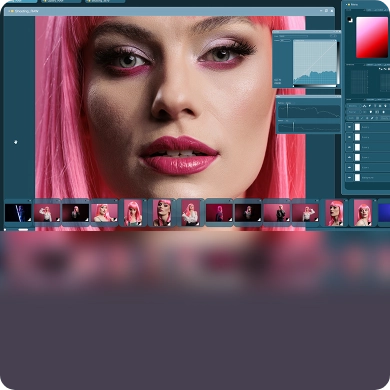Pick a shade in the red color picker field

tap(372, 38)
